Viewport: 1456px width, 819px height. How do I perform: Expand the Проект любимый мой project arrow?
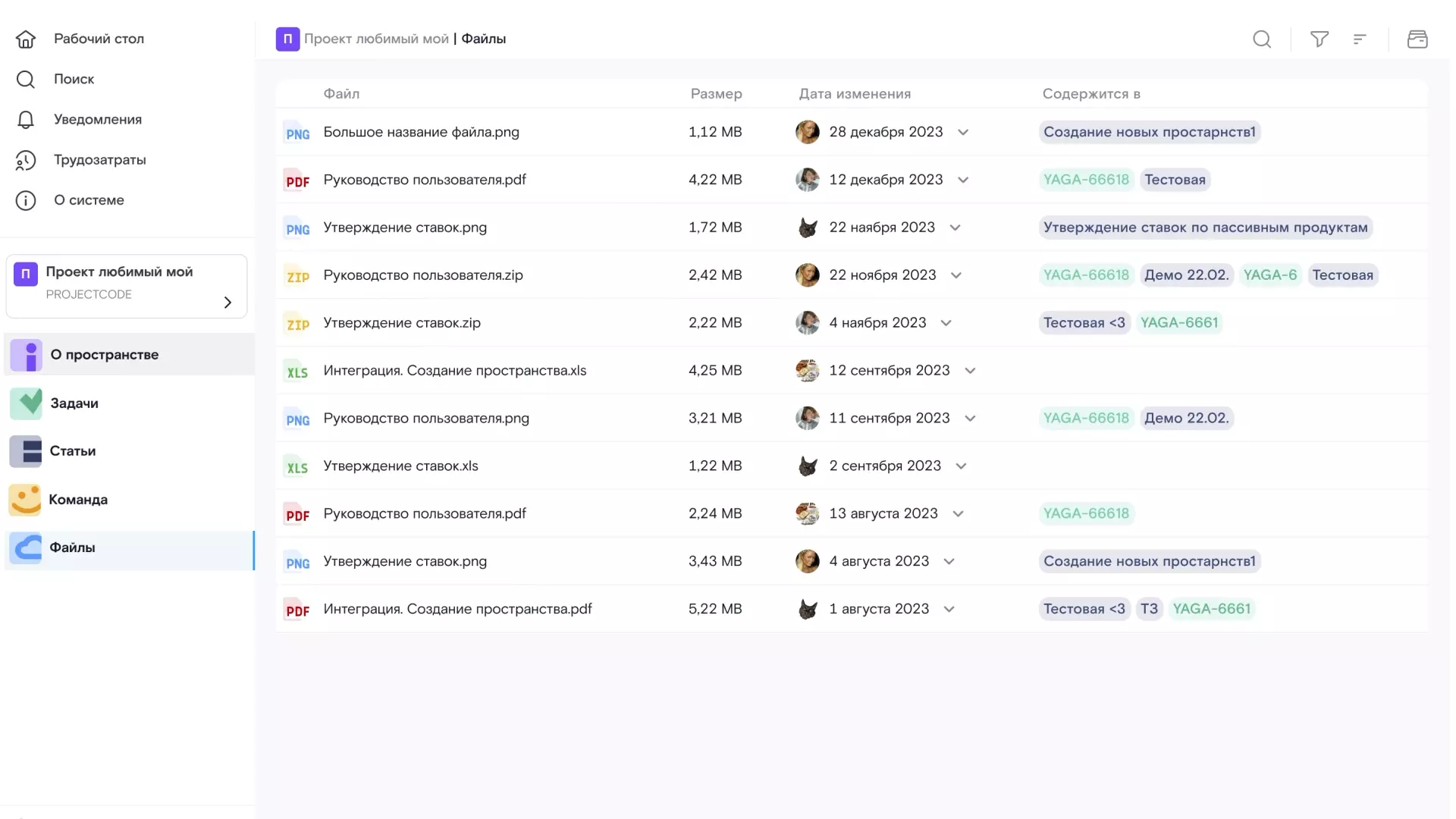[x=227, y=303]
